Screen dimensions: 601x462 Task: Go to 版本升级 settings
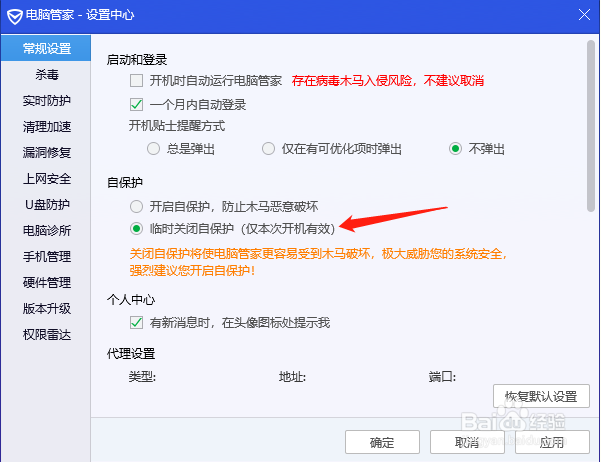[46, 309]
